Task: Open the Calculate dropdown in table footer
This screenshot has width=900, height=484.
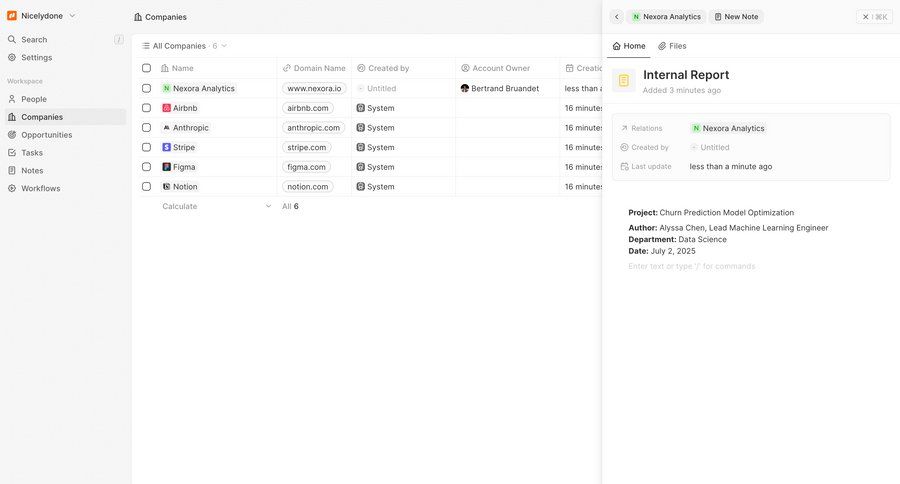Action: click(x=216, y=206)
